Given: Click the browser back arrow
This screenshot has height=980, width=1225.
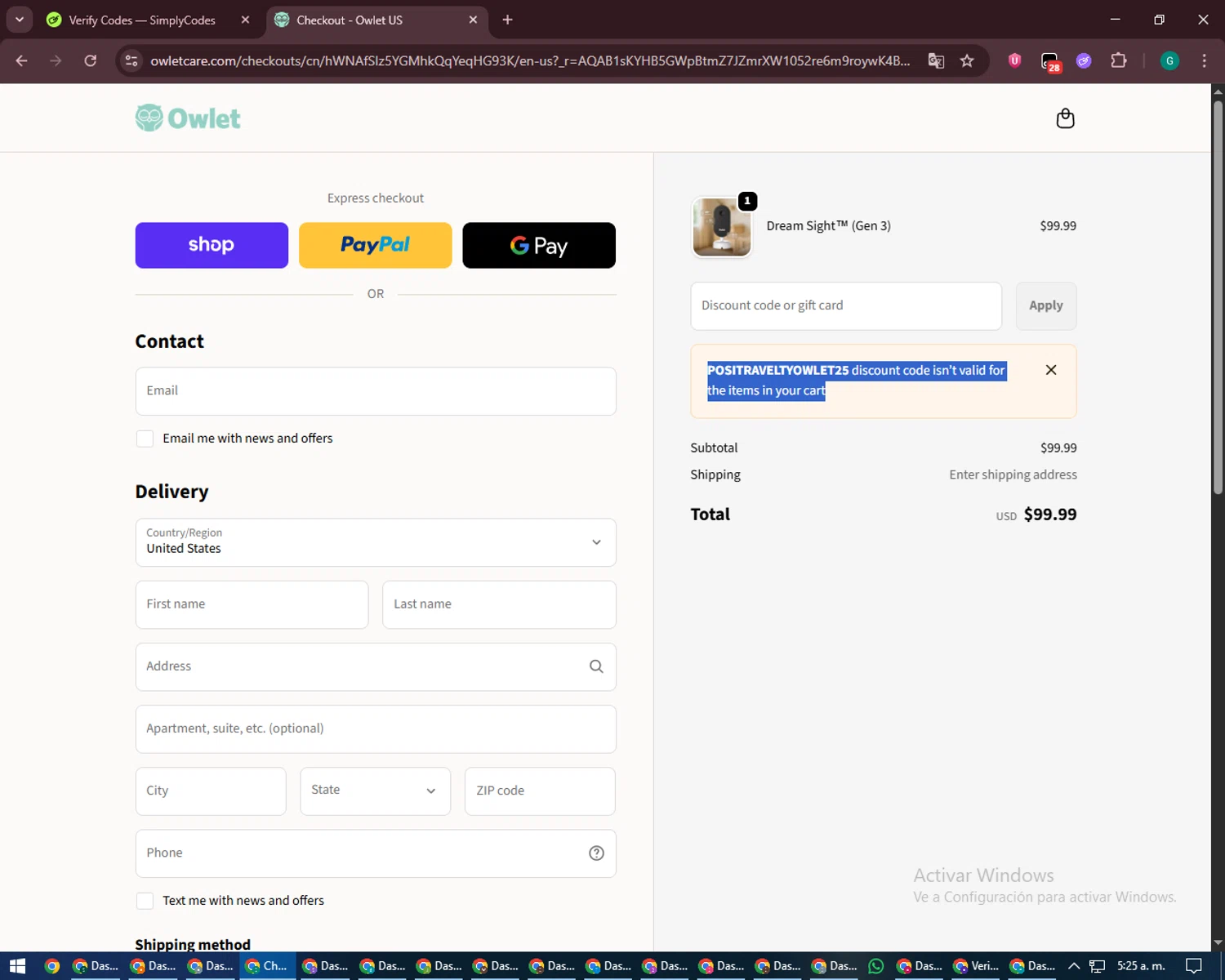Looking at the screenshot, I should coord(22,60).
